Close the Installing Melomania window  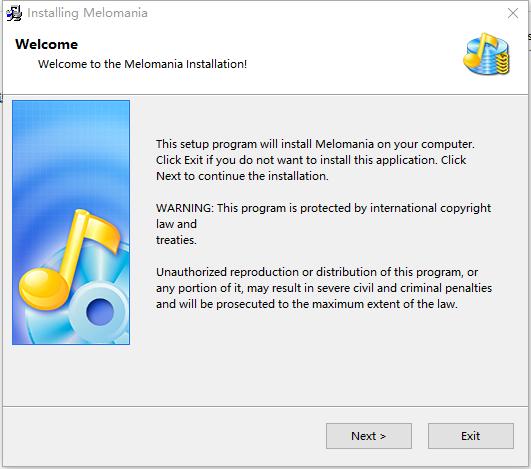point(513,13)
